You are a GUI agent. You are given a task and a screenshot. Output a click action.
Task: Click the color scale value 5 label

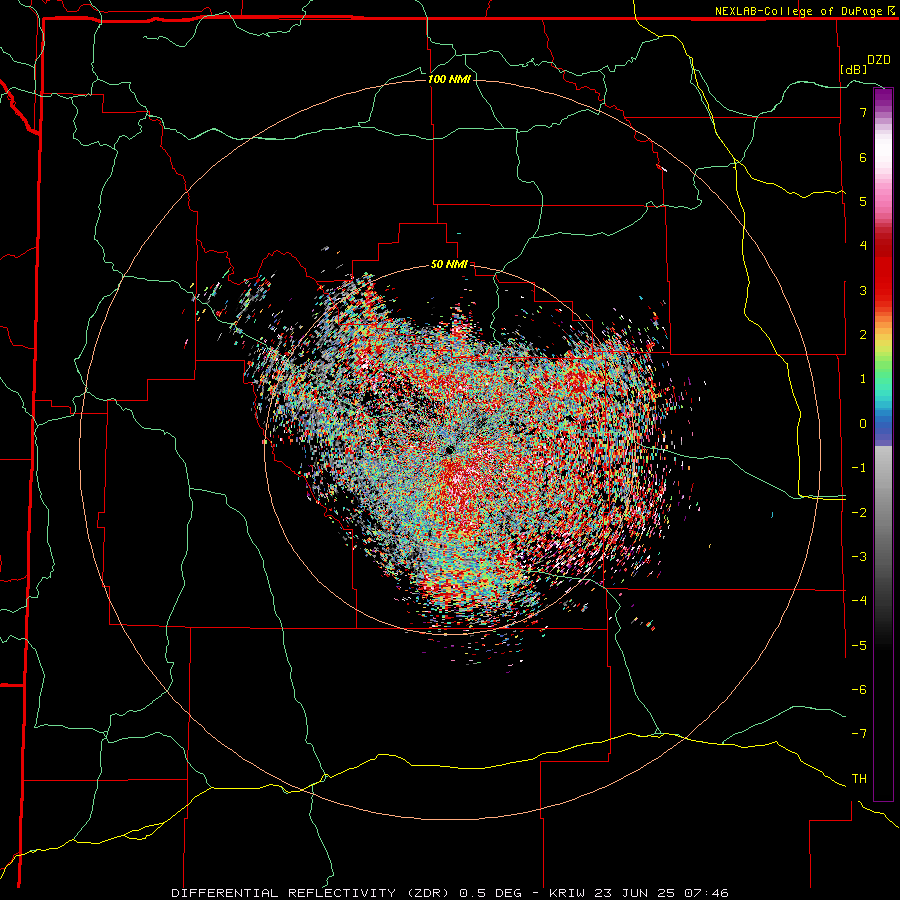click(863, 201)
